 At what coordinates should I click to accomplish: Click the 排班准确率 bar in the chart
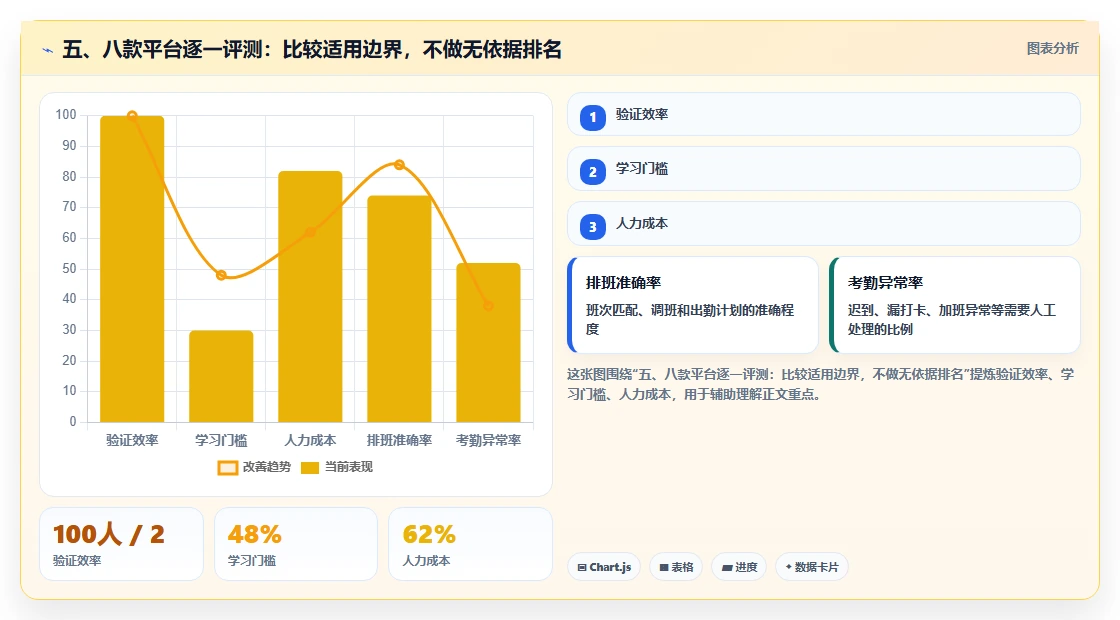point(399,309)
